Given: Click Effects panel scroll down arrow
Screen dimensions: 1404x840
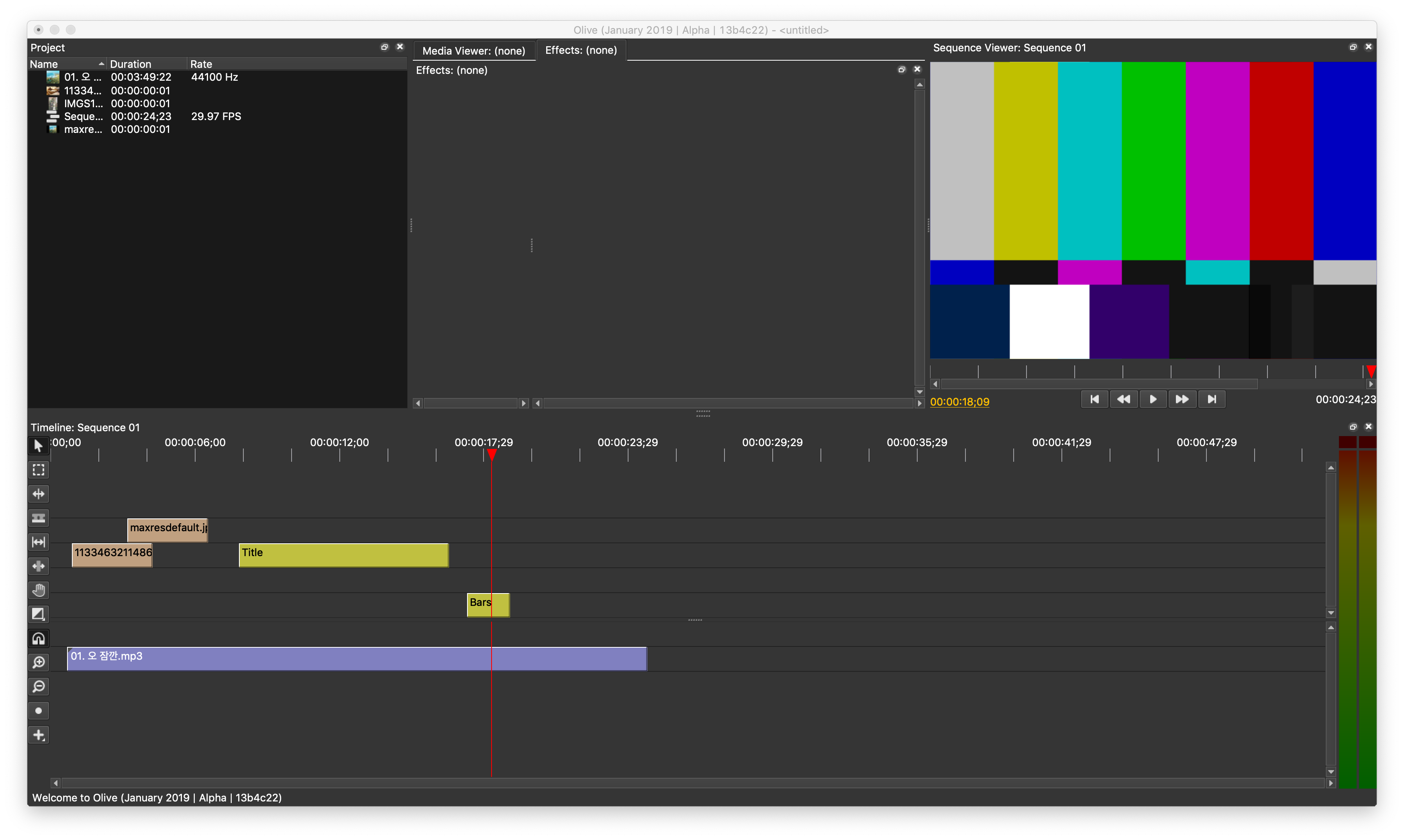Looking at the screenshot, I should click(920, 392).
